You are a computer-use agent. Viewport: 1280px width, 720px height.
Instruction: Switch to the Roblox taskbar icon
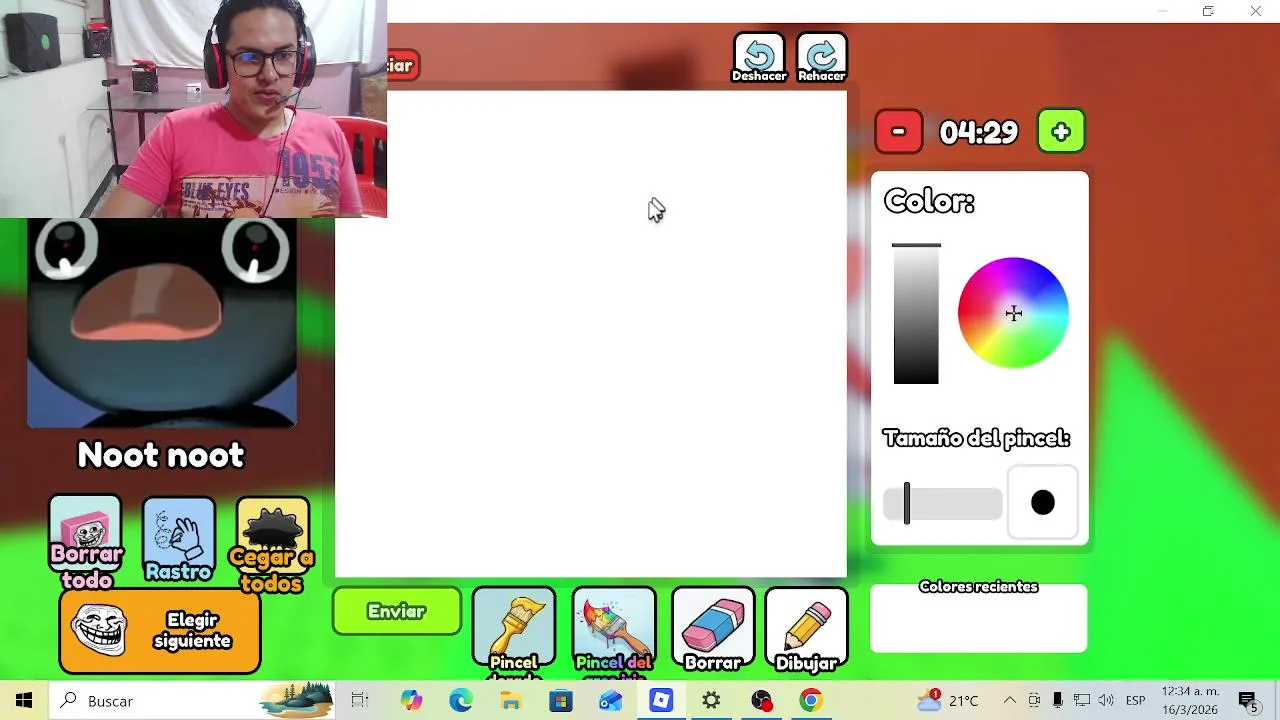point(661,701)
